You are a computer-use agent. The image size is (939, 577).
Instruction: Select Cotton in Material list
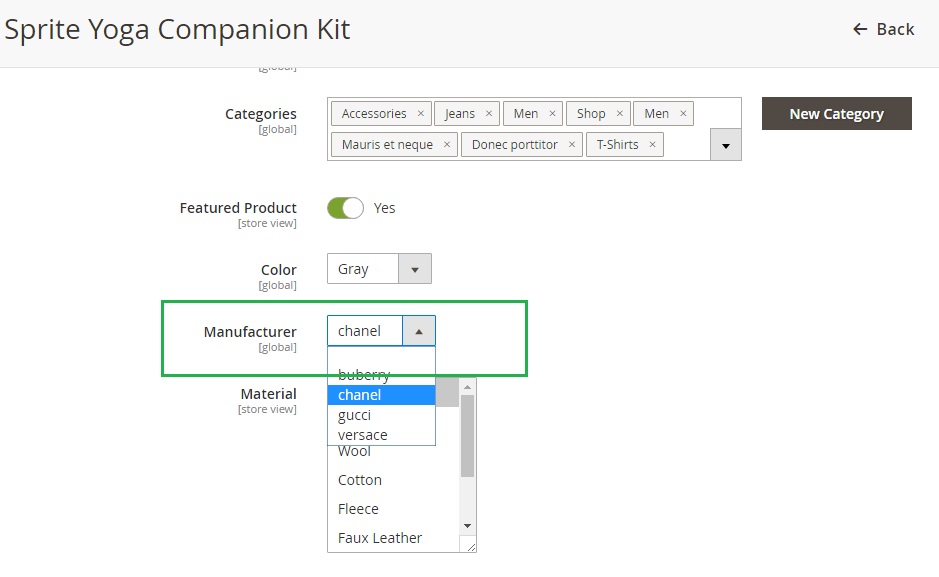click(360, 480)
